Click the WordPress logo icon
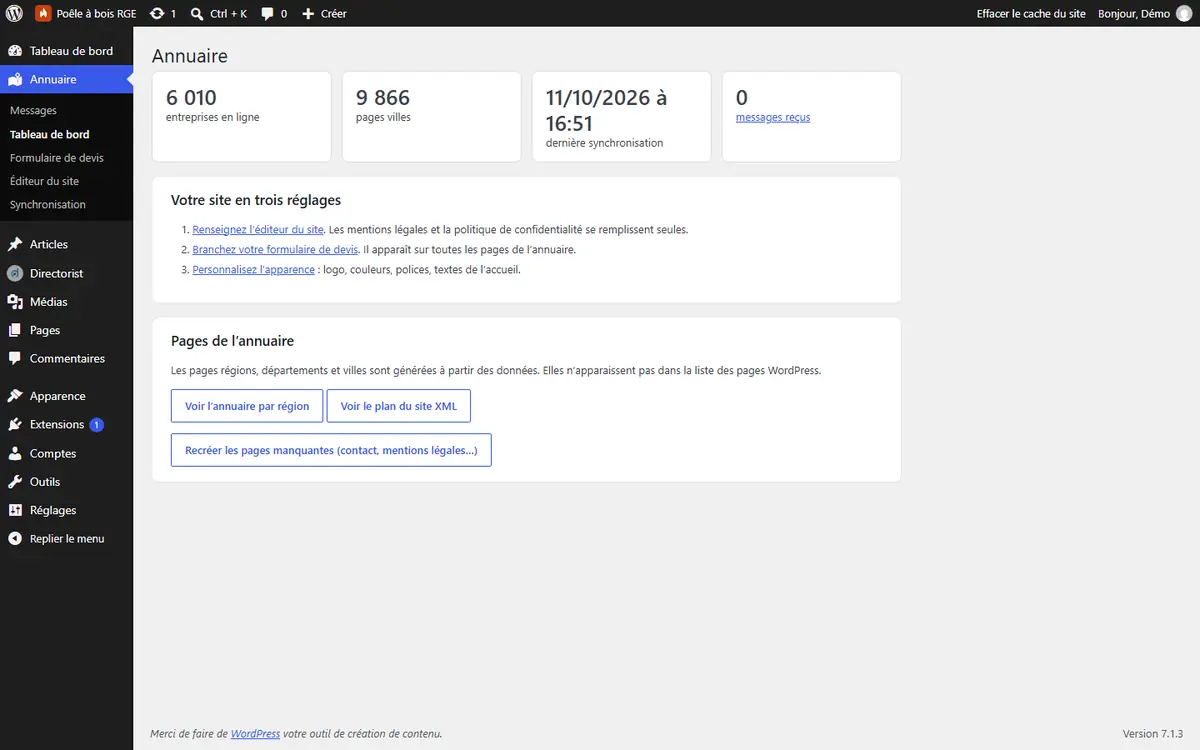Image resolution: width=1200 pixels, height=750 pixels. (x=14, y=14)
